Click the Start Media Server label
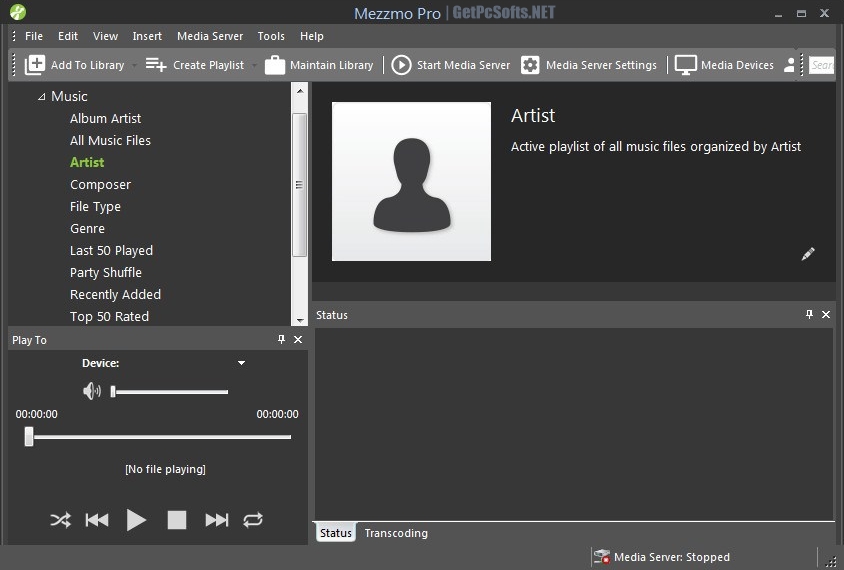 click(x=463, y=65)
